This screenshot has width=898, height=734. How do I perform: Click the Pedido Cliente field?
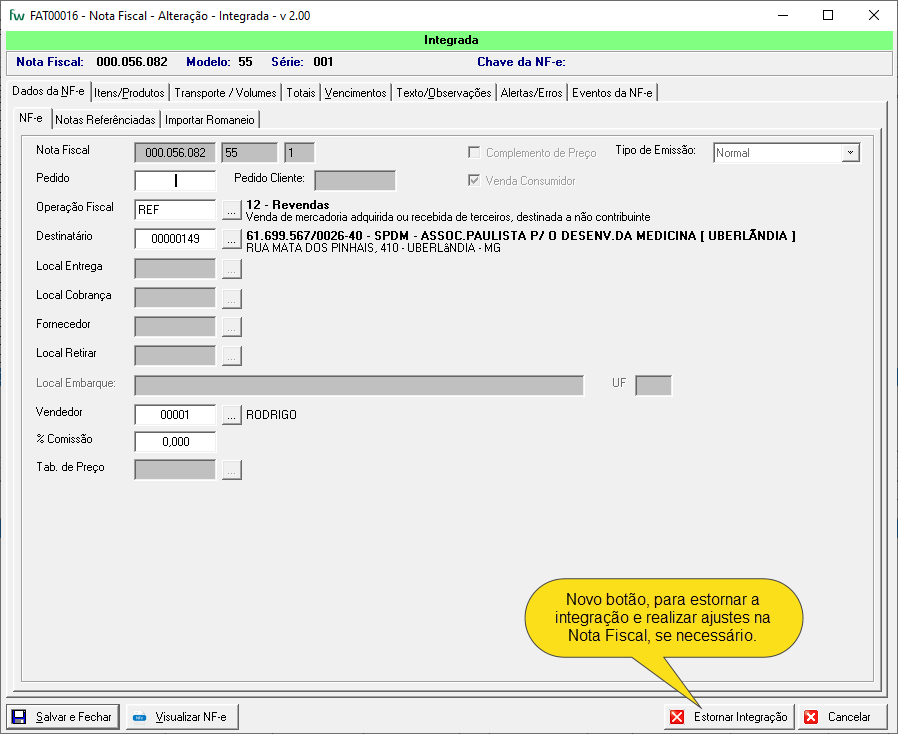[355, 181]
